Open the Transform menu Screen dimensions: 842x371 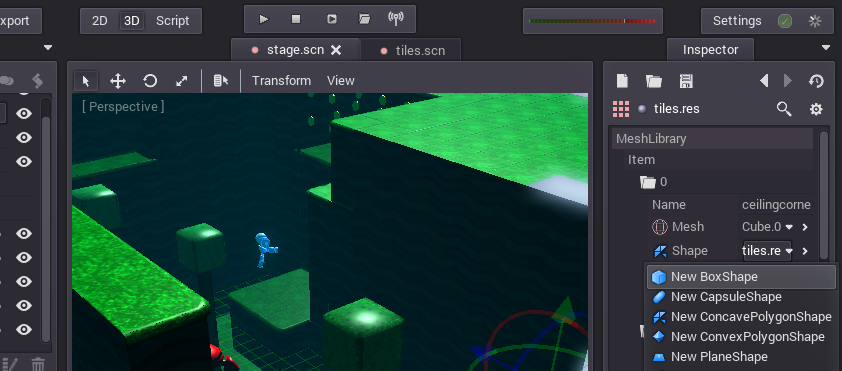point(281,81)
